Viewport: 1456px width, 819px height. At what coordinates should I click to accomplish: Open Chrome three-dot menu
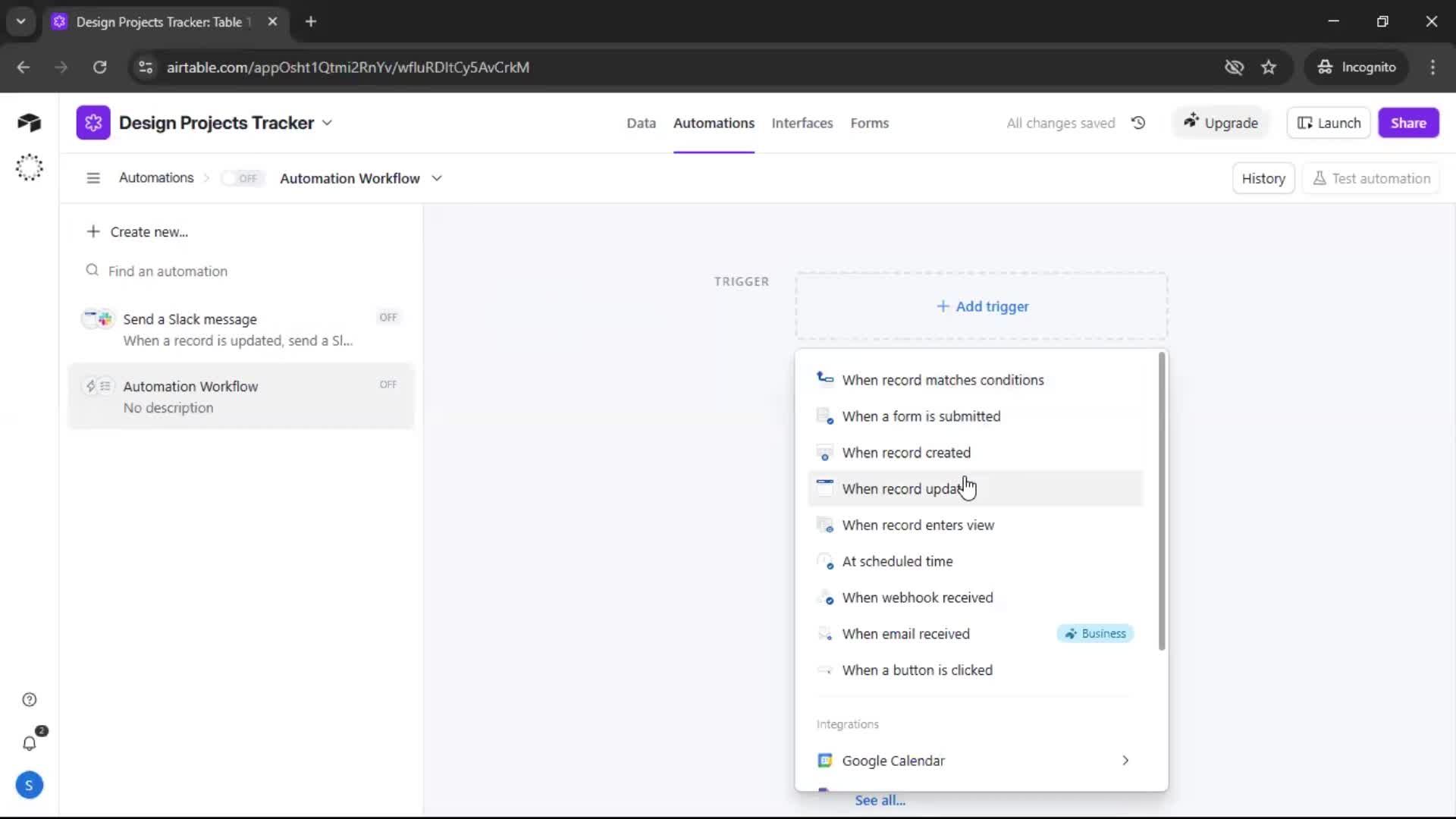pyautogui.click(x=1432, y=67)
